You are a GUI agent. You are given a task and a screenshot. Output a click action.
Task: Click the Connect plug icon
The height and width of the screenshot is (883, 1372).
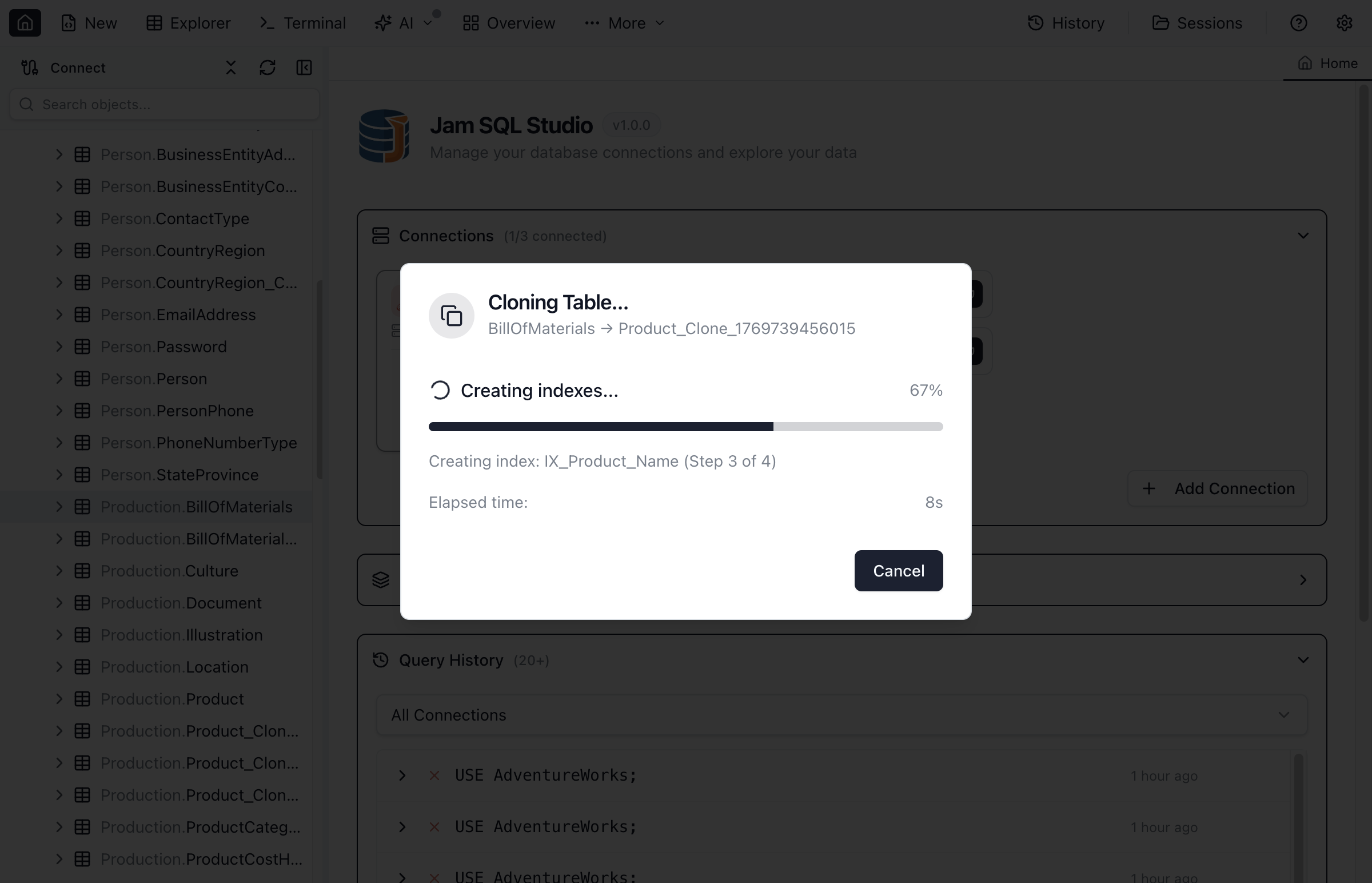pos(30,67)
